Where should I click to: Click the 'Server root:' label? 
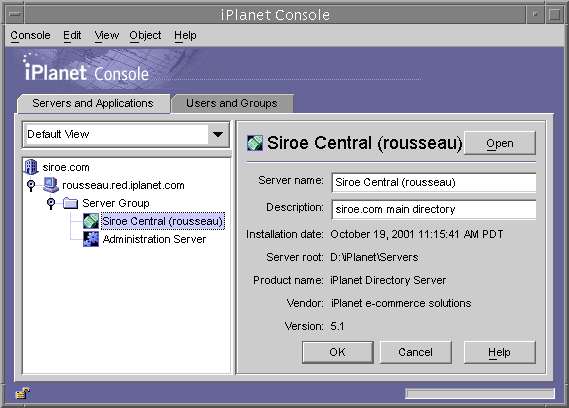(x=295, y=257)
